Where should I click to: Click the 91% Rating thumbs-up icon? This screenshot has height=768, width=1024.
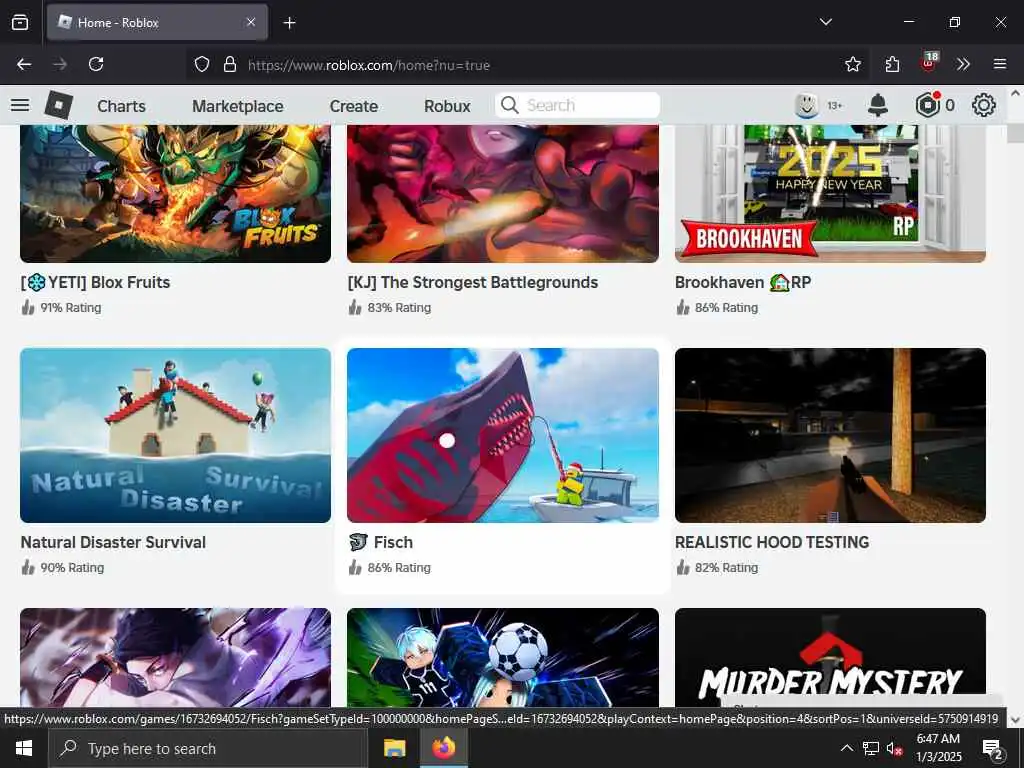click(x=27, y=308)
